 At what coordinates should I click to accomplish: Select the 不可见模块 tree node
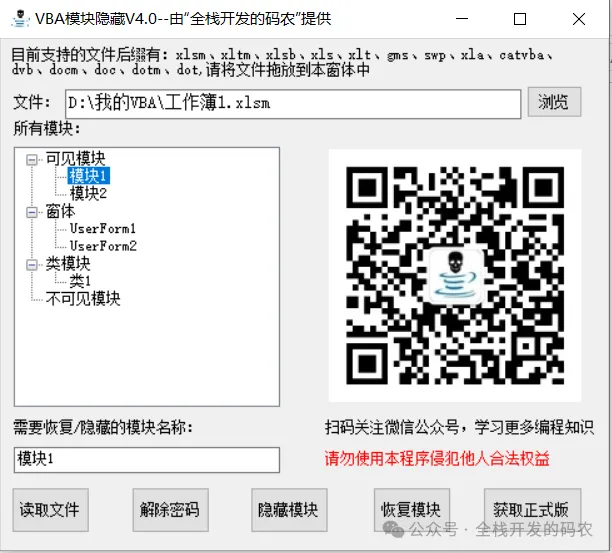click(x=83, y=299)
